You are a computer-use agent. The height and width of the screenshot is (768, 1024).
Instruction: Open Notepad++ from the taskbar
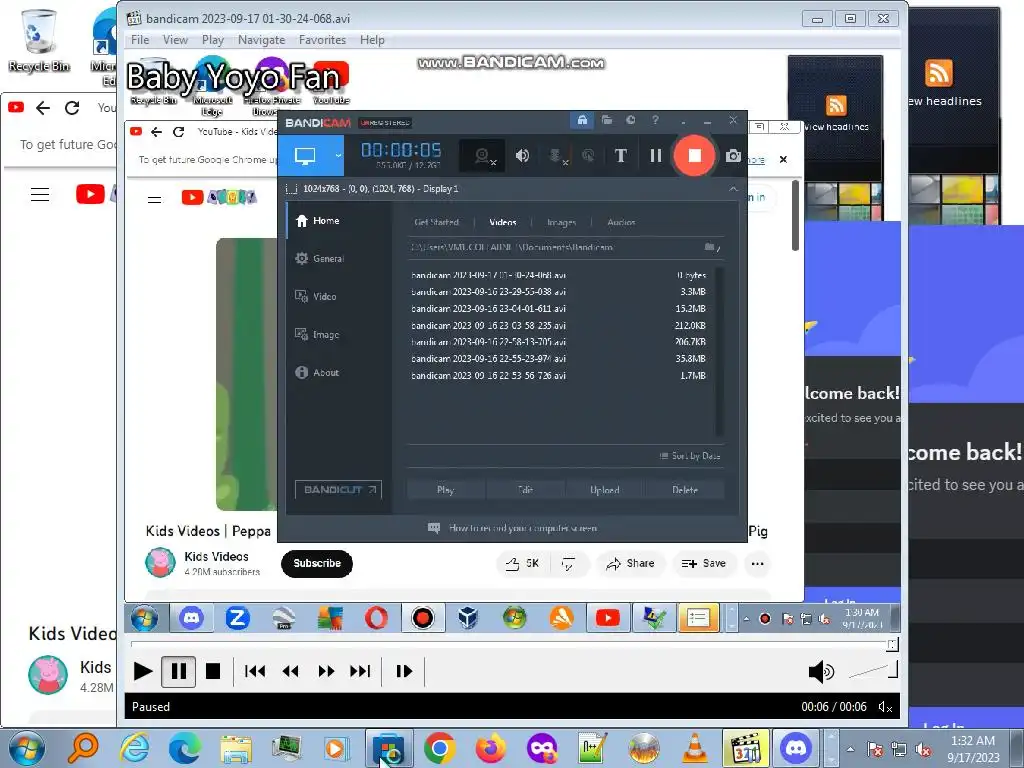click(592, 748)
